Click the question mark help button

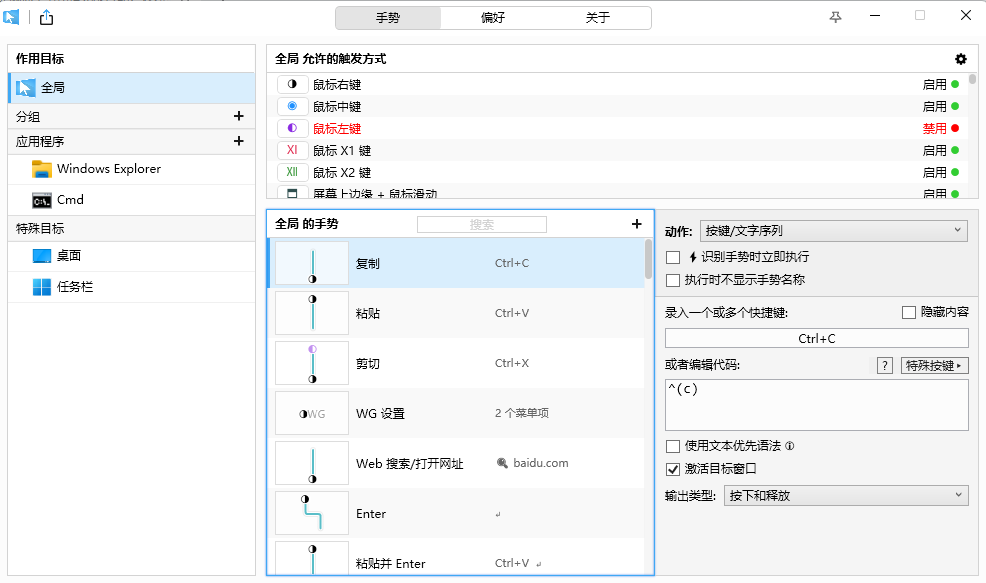click(884, 365)
